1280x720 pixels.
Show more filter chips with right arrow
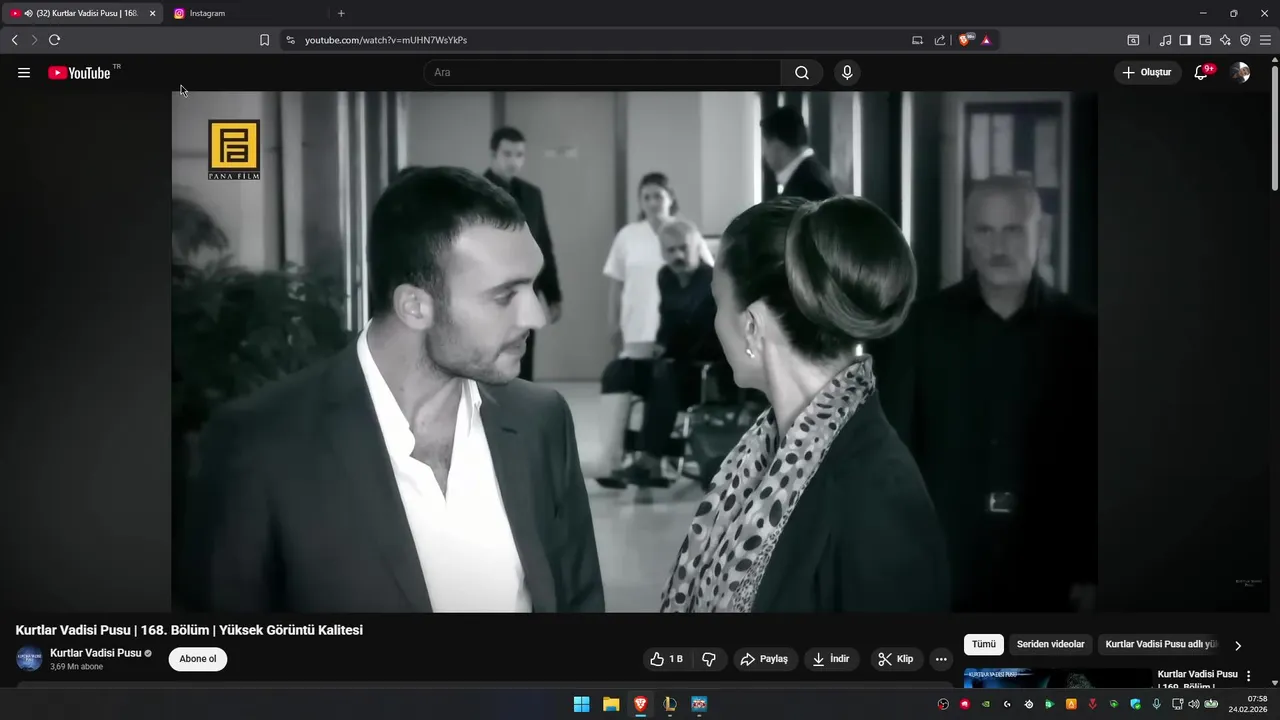(x=1238, y=645)
